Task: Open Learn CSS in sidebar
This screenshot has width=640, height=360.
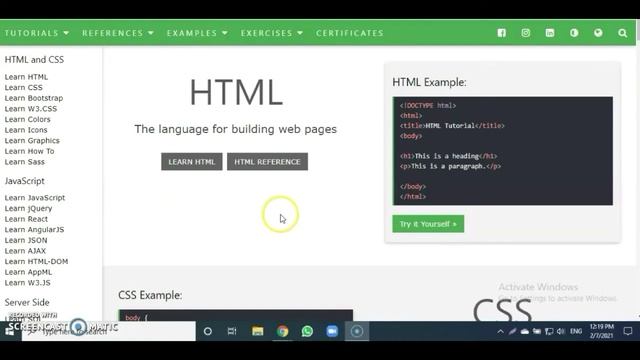Action: coord(24,87)
